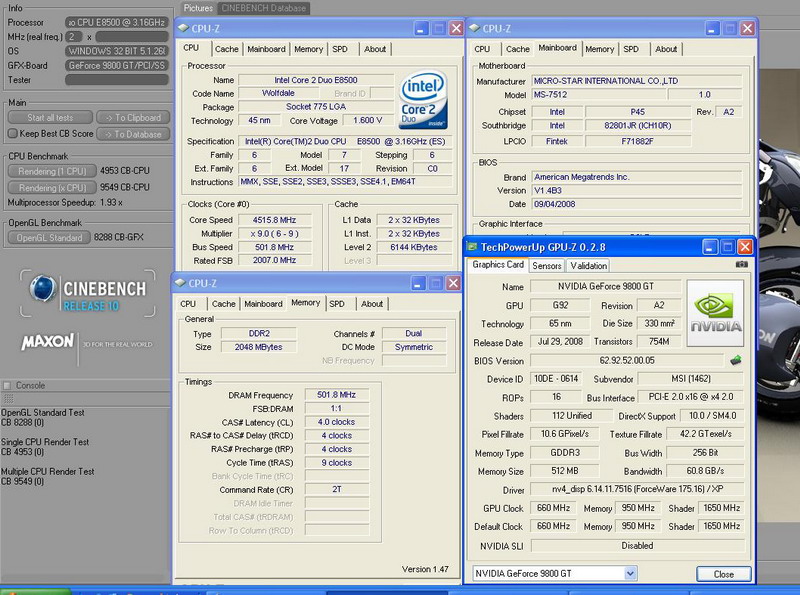Click the BIOS save icon in GPU-Z
Screen dimensions: 800x595
point(737,360)
